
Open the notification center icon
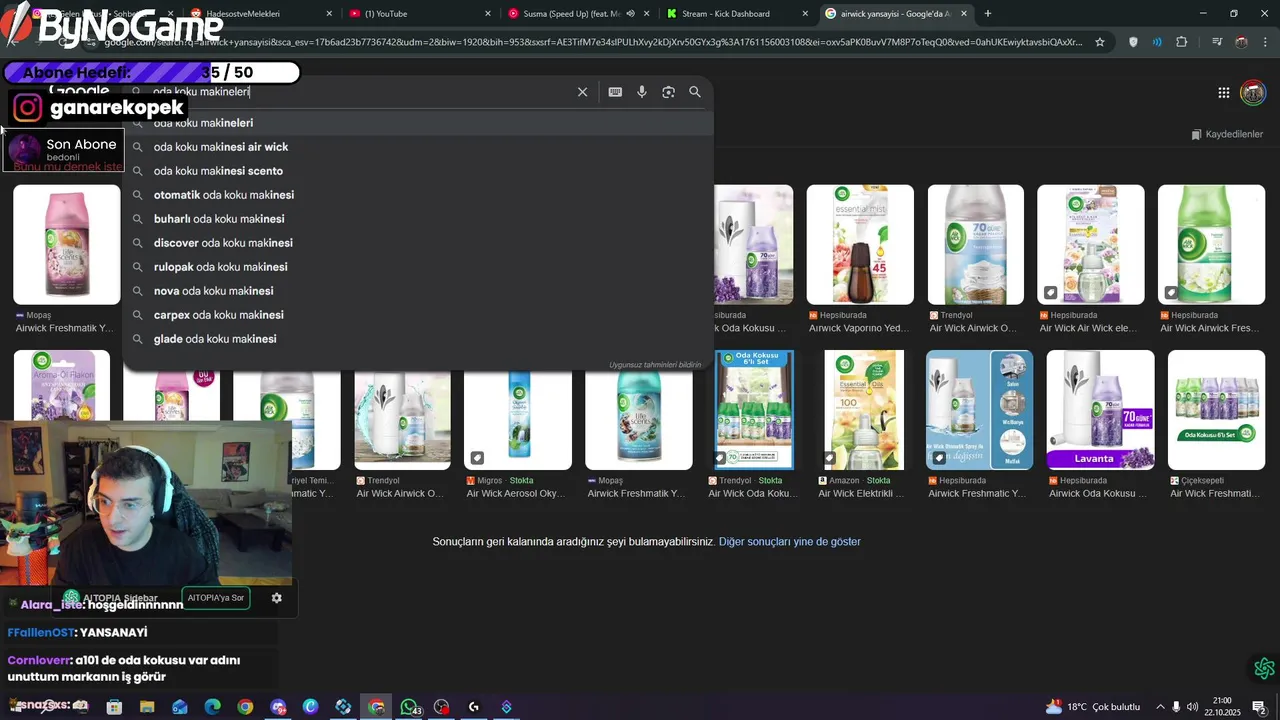click(1259, 707)
